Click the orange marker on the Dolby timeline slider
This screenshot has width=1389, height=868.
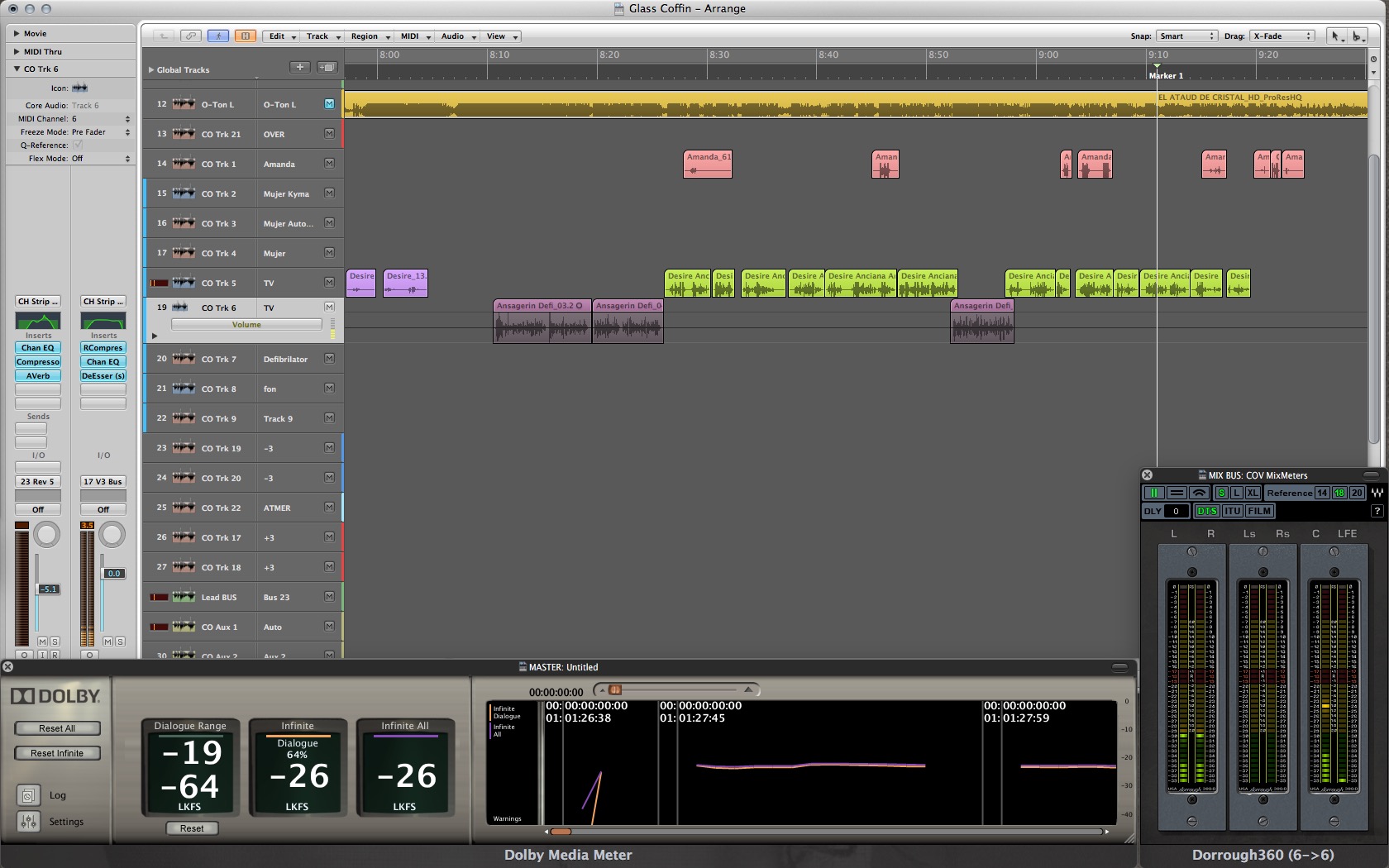[614, 689]
